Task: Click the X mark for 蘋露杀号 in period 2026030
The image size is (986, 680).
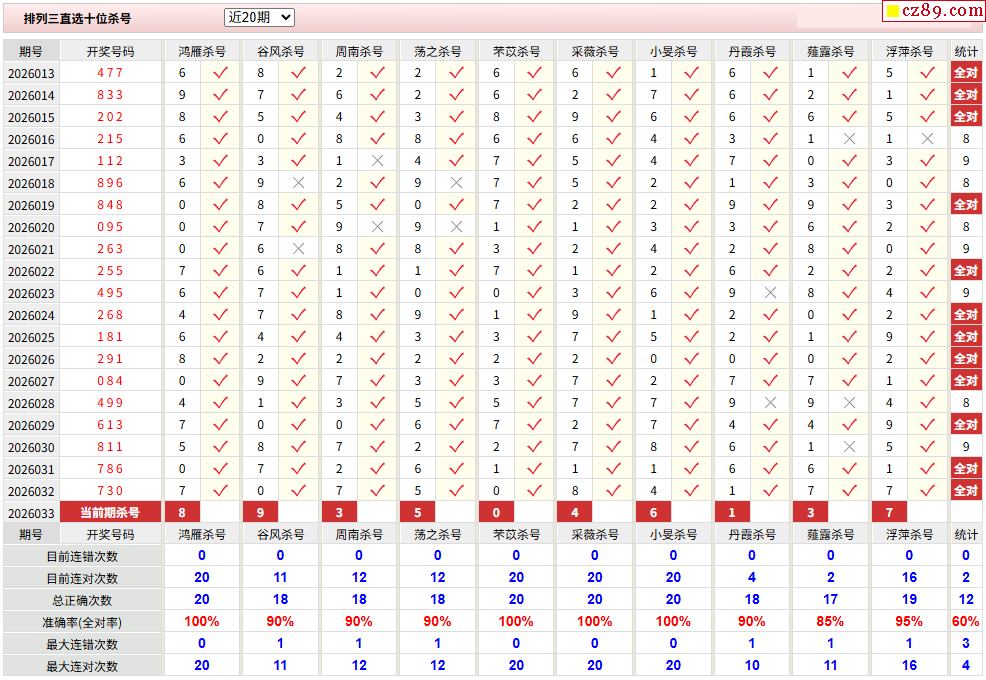Action: (x=849, y=447)
